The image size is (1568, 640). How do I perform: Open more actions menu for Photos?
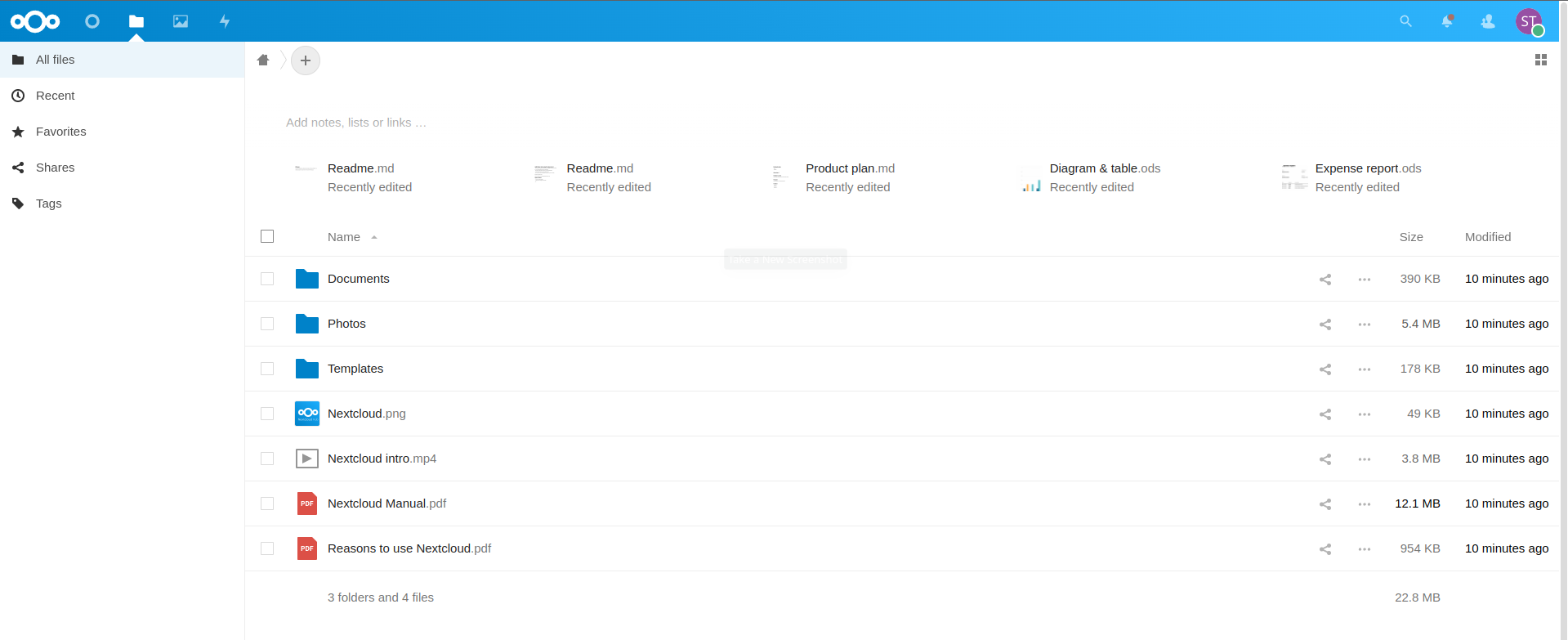pyautogui.click(x=1365, y=324)
